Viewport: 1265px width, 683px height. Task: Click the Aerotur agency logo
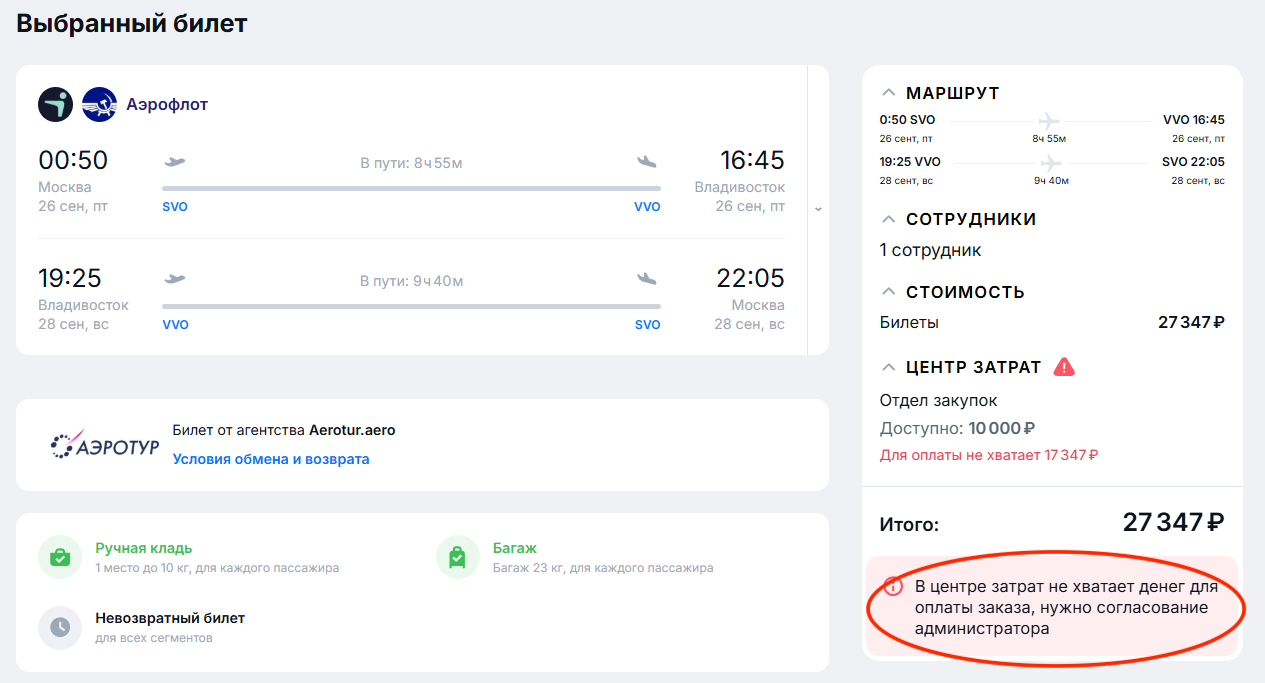tap(105, 445)
